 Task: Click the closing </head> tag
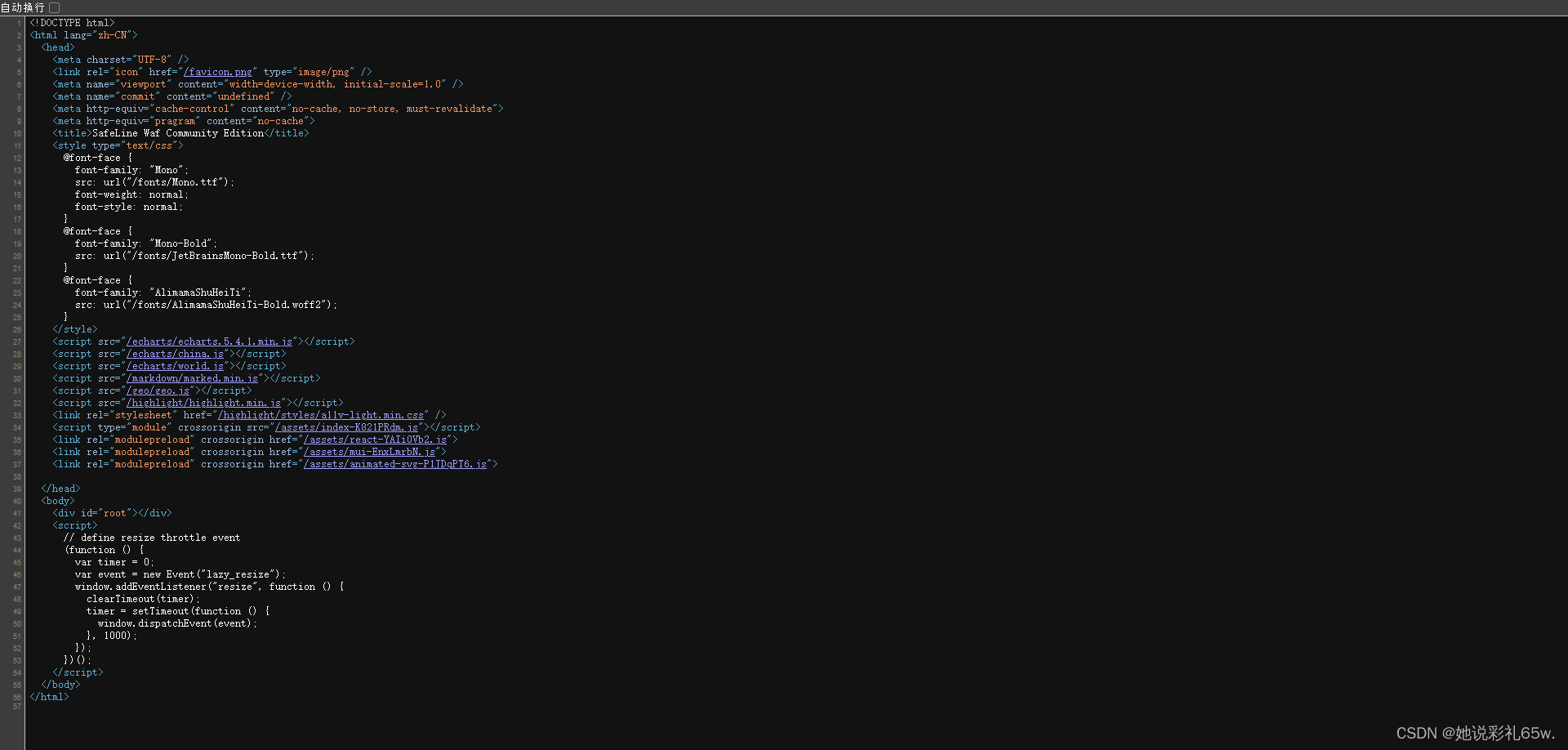click(61, 489)
